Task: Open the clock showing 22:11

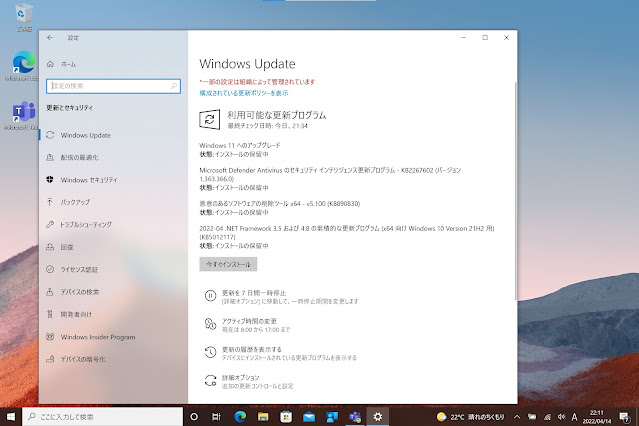Action: (x=597, y=417)
